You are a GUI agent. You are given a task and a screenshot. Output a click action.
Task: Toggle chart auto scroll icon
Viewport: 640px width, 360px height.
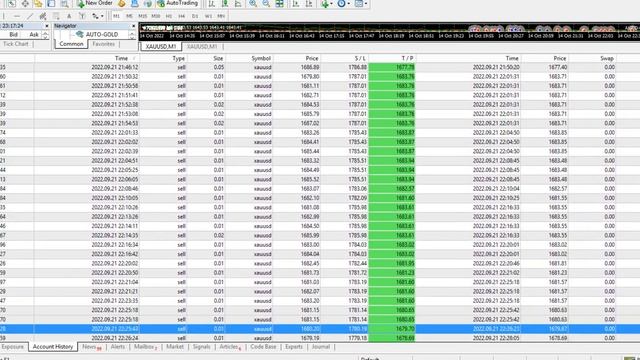pos(296,4)
